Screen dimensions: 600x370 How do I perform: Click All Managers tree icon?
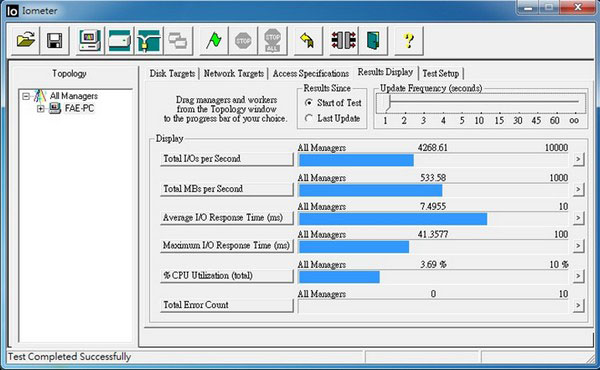(x=40, y=96)
